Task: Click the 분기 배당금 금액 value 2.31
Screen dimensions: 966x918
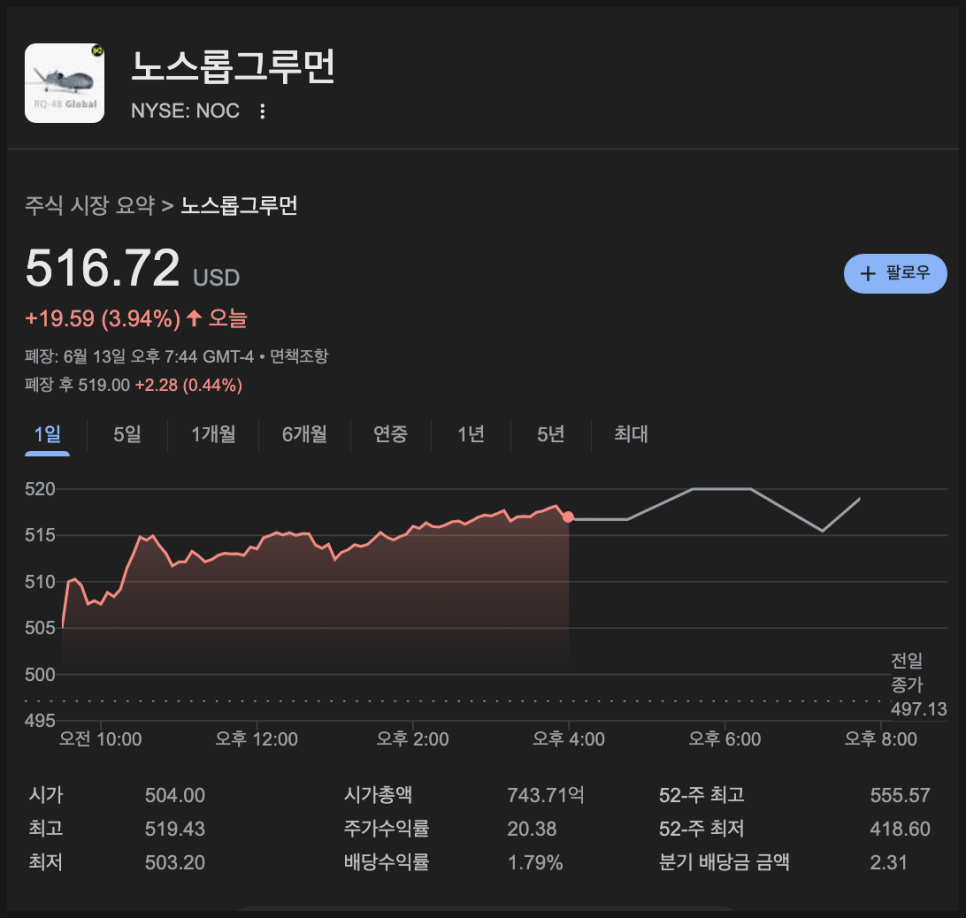Action: pos(888,863)
